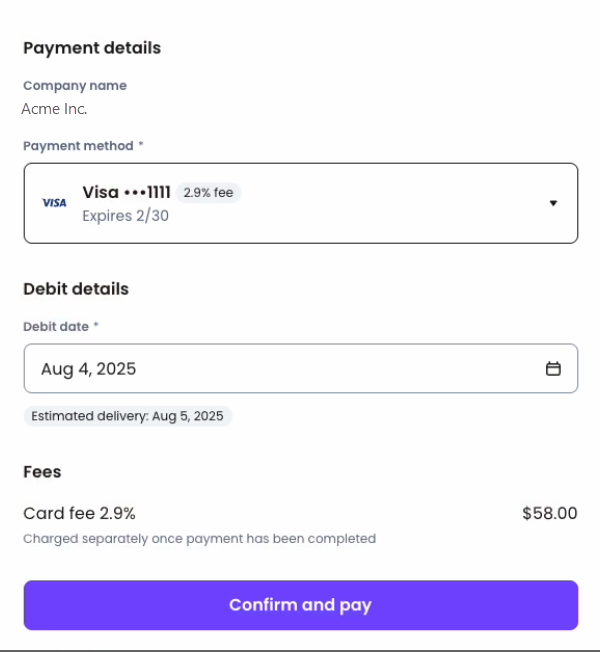Click the Expires 2/30 text
The height and width of the screenshot is (652, 600).
point(125,215)
